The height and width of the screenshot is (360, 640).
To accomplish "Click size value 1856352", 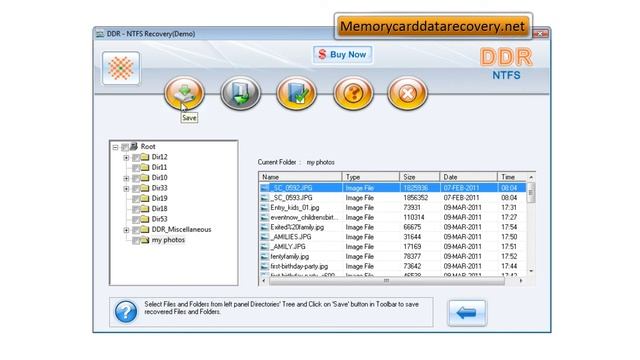I will [416, 198].
